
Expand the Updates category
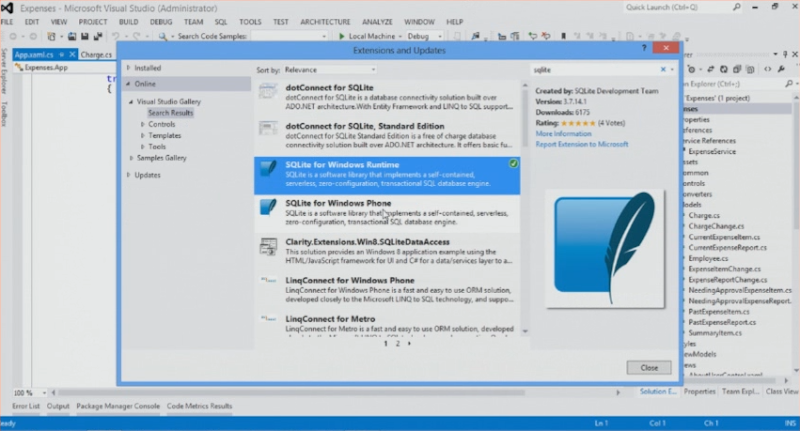[x=128, y=175]
